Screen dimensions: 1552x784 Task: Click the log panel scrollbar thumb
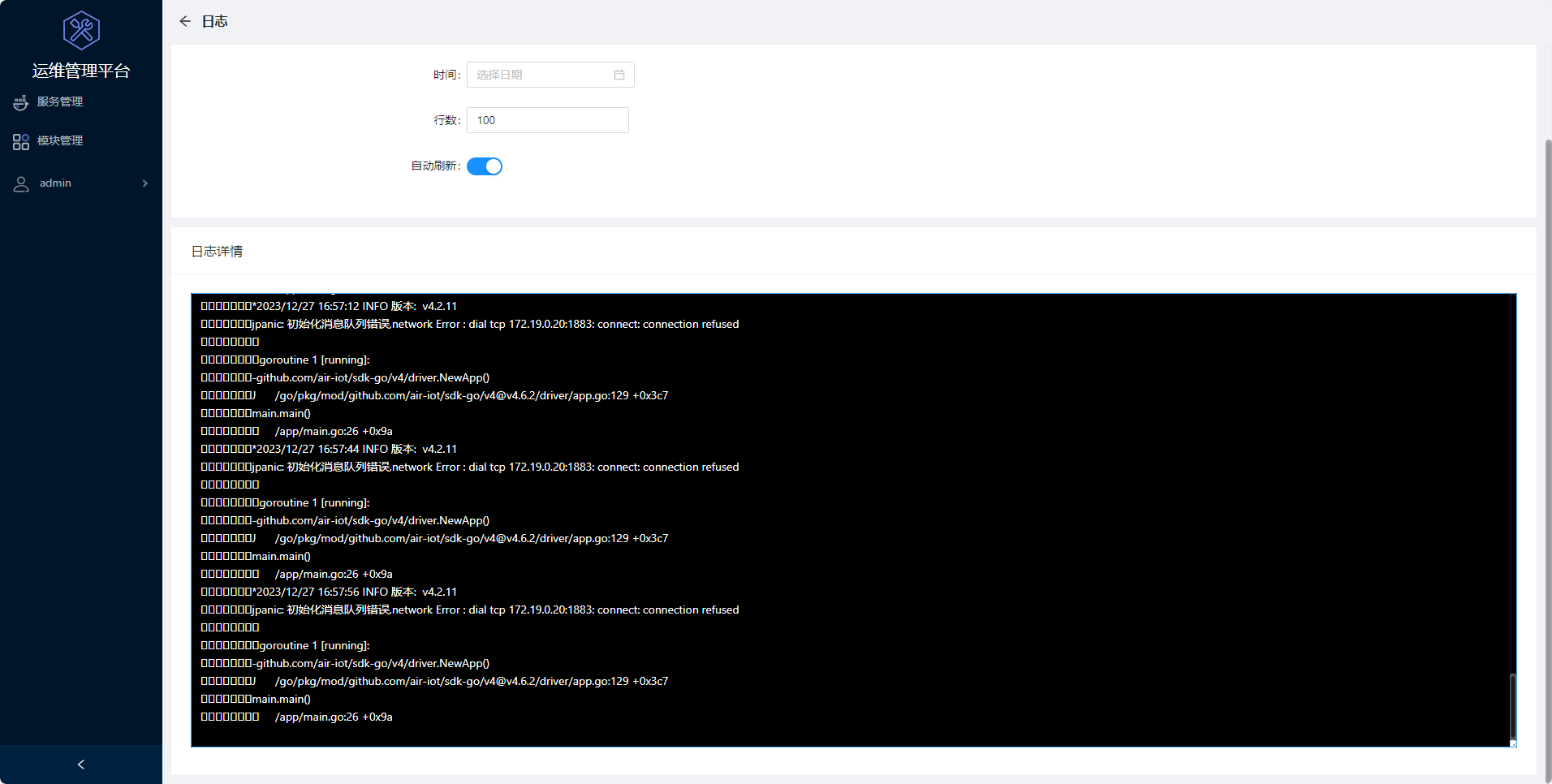point(1512,706)
